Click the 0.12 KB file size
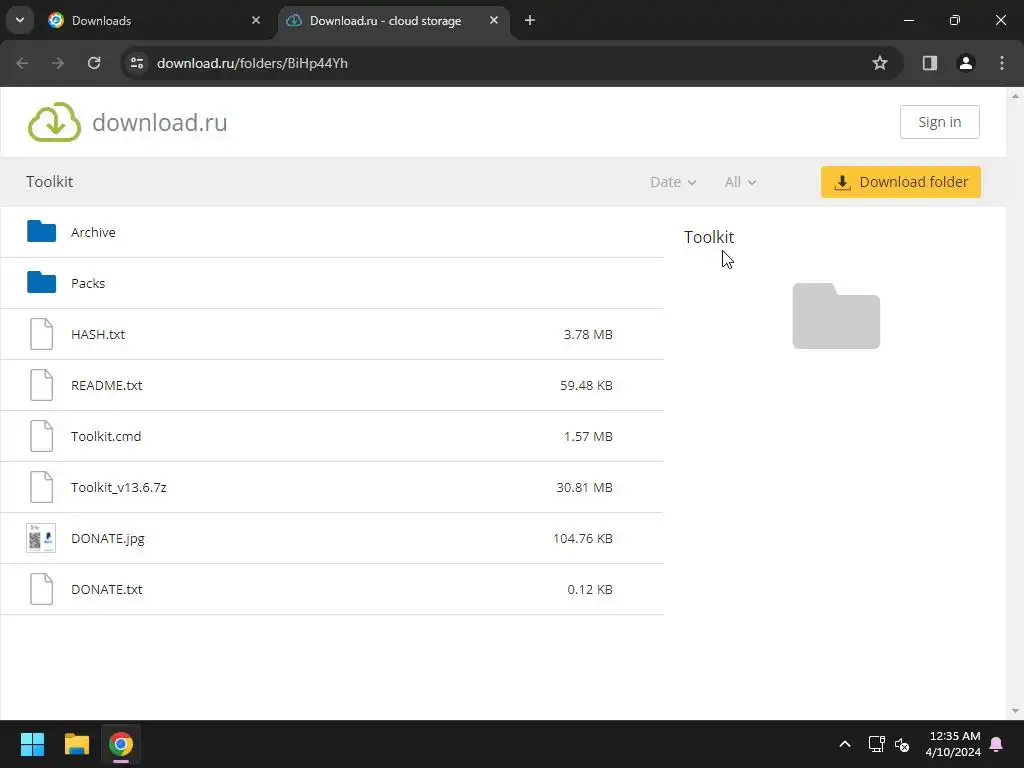The width and height of the screenshot is (1024, 768). [590, 589]
